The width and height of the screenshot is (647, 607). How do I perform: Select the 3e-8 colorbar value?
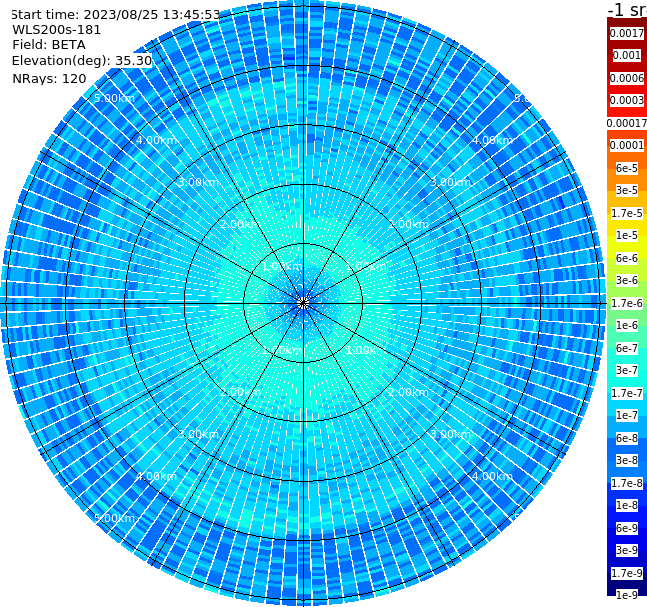click(x=627, y=460)
